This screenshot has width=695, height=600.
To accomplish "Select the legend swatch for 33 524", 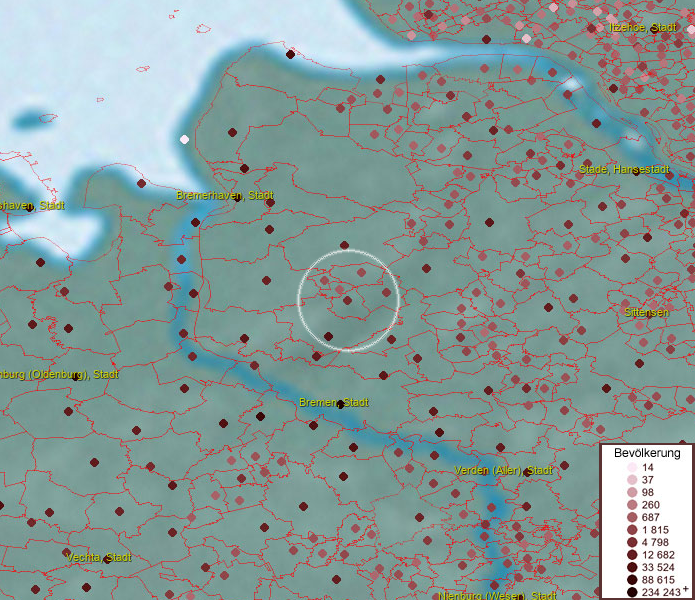I will (632, 567).
